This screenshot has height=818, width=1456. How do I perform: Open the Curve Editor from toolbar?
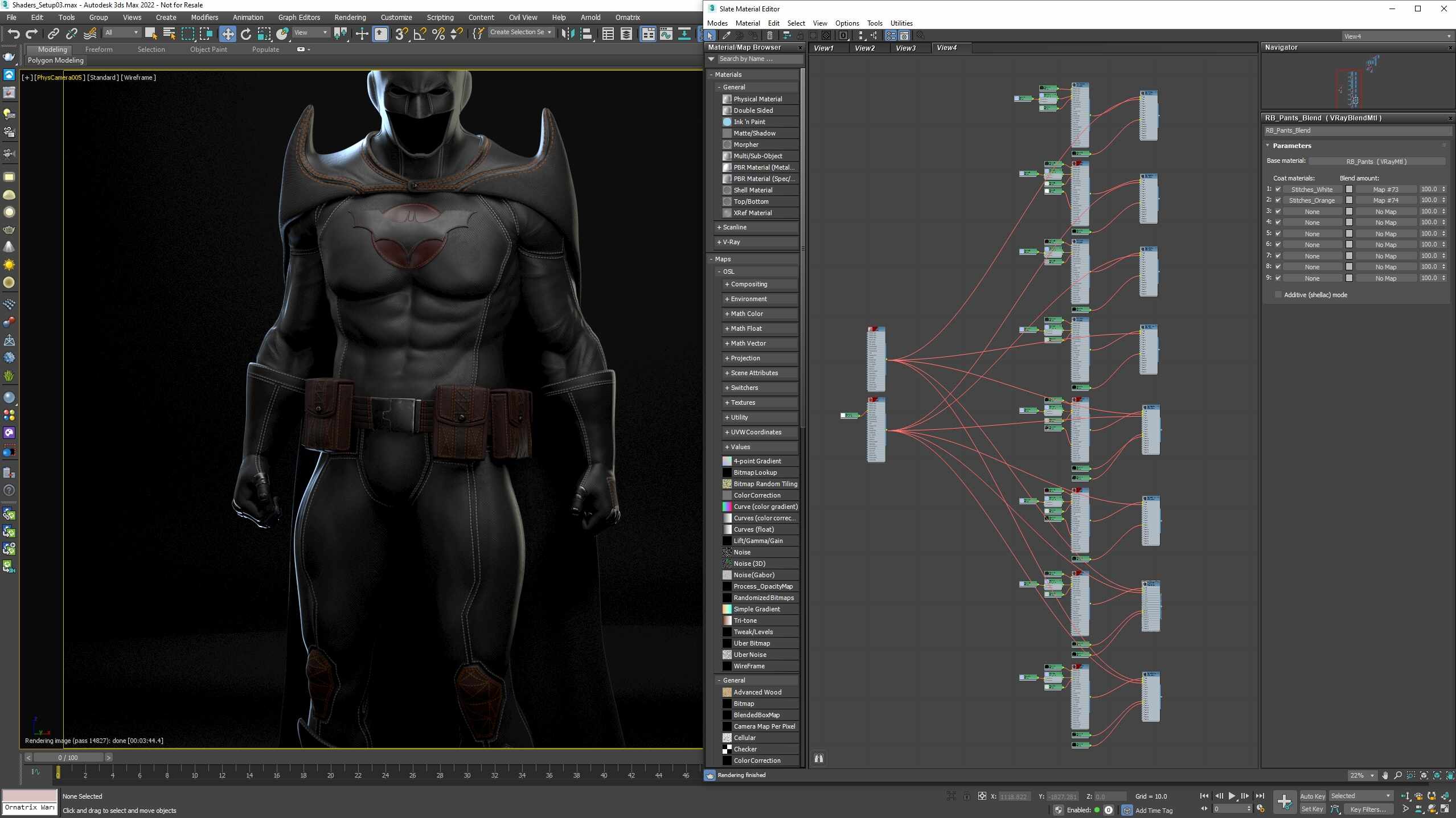666,34
